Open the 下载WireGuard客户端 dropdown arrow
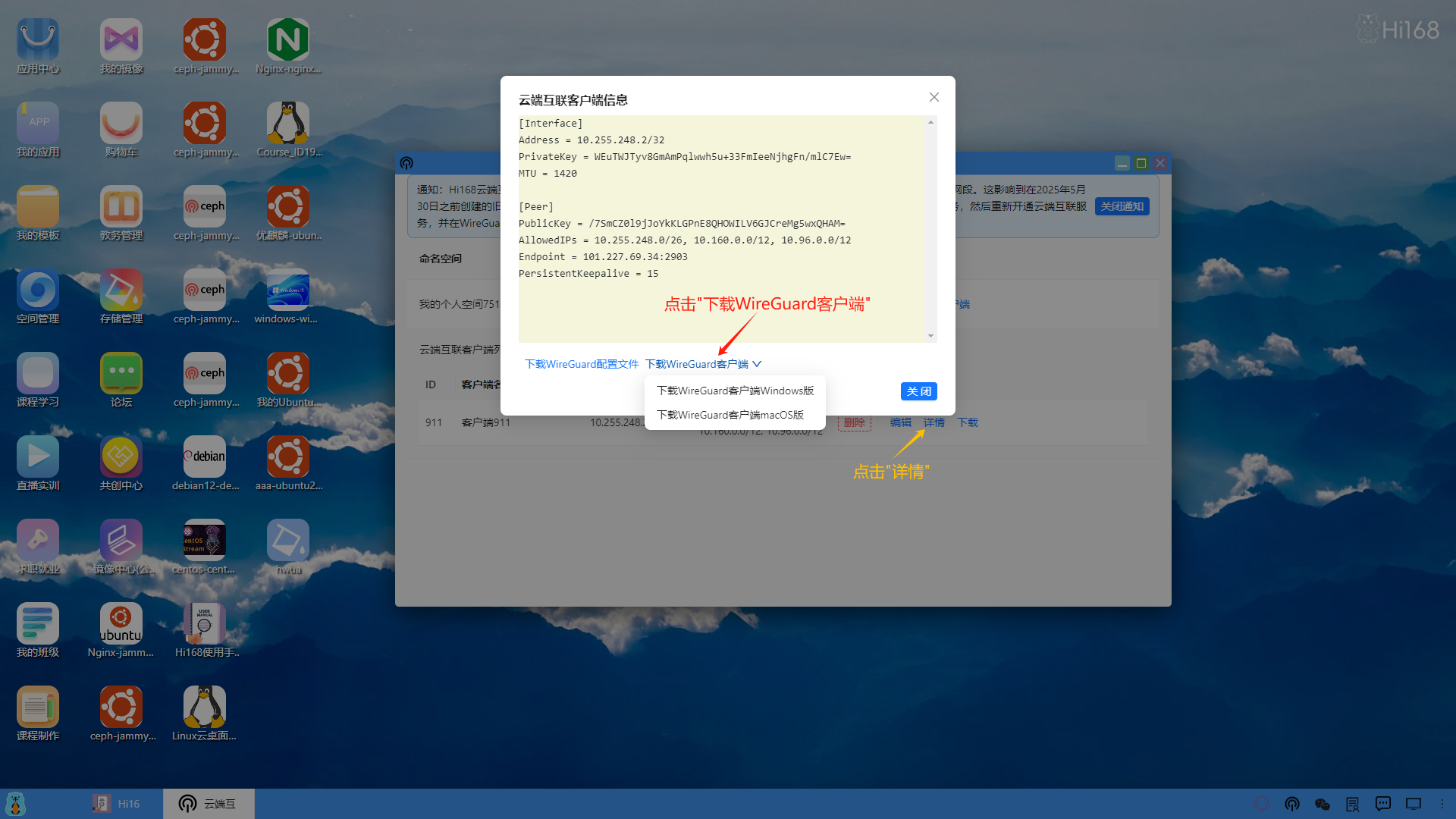Image resolution: width=1456 pixels, height=819 pixels. [757, 364]
